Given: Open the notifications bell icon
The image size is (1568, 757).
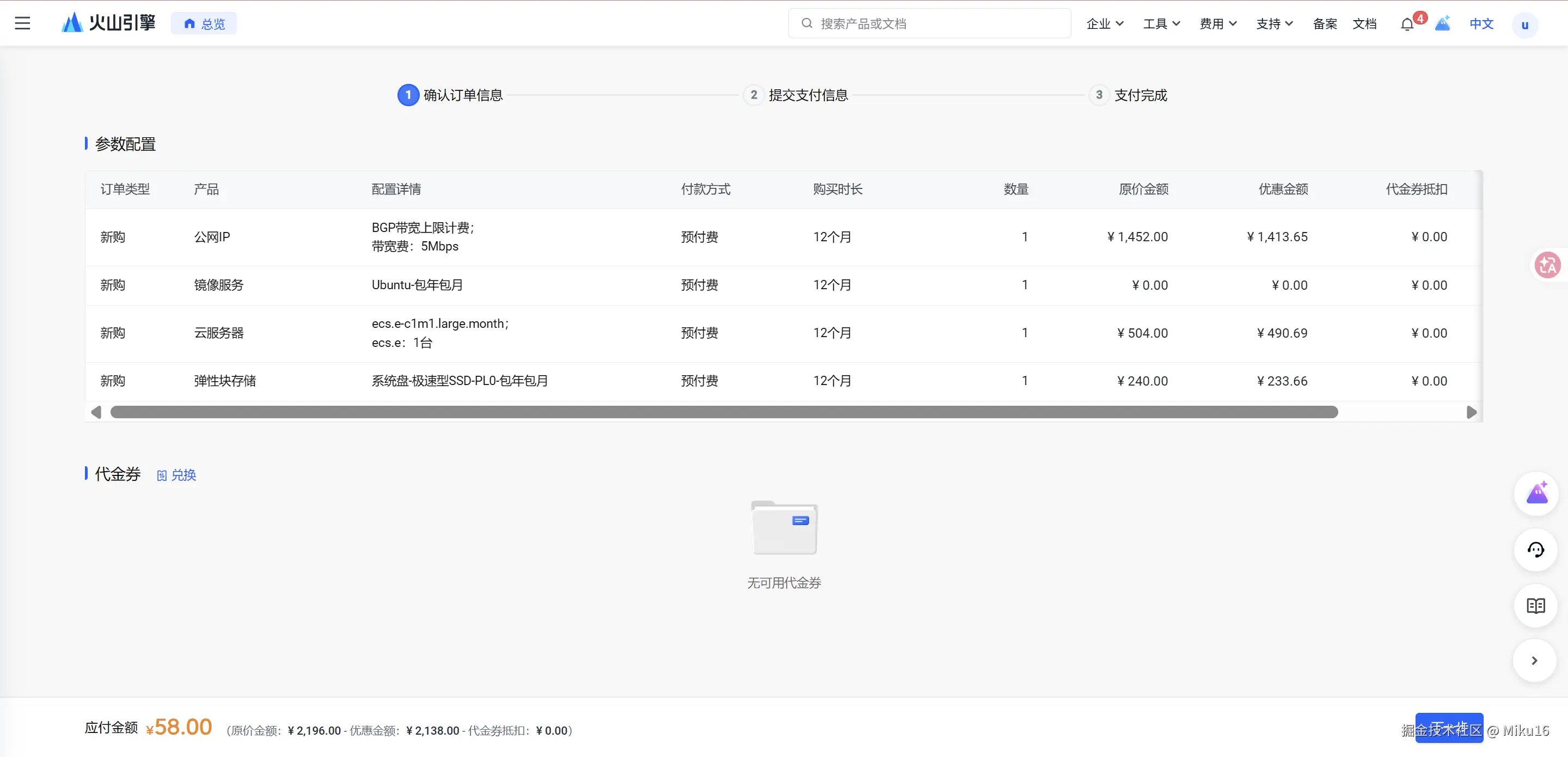Looking at the screenshot, I should [x=1407, y=25].
